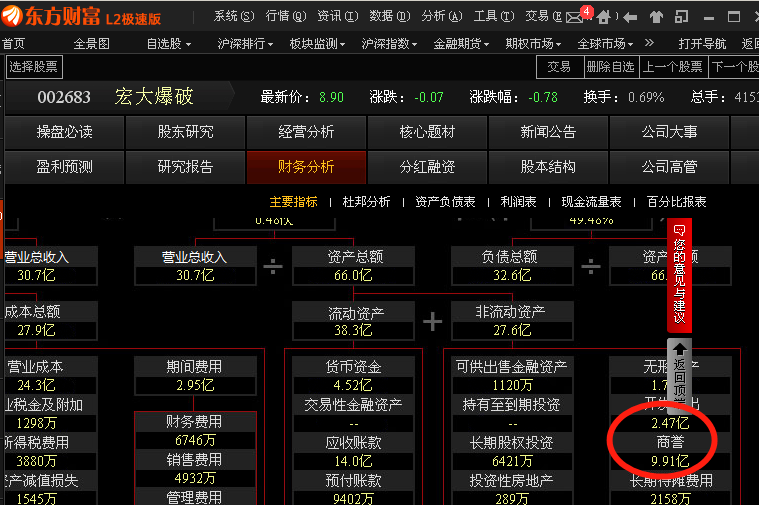Switch to 操盘必读 tab
The image size is (759, 505).
[x=64, y=132]
